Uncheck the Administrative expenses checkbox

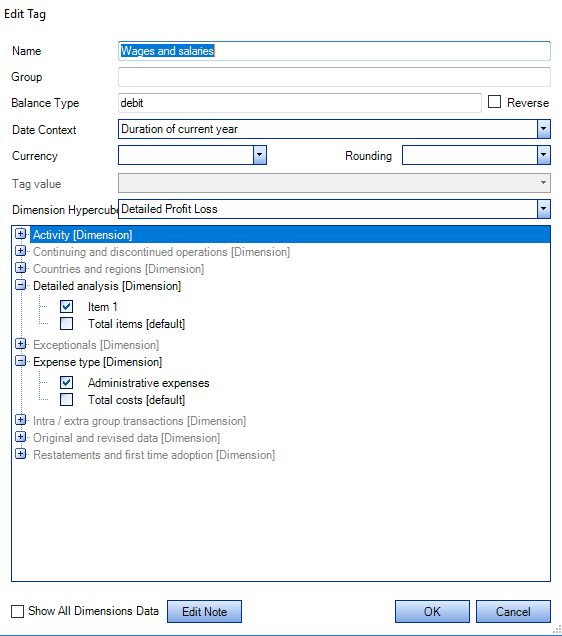66,382
